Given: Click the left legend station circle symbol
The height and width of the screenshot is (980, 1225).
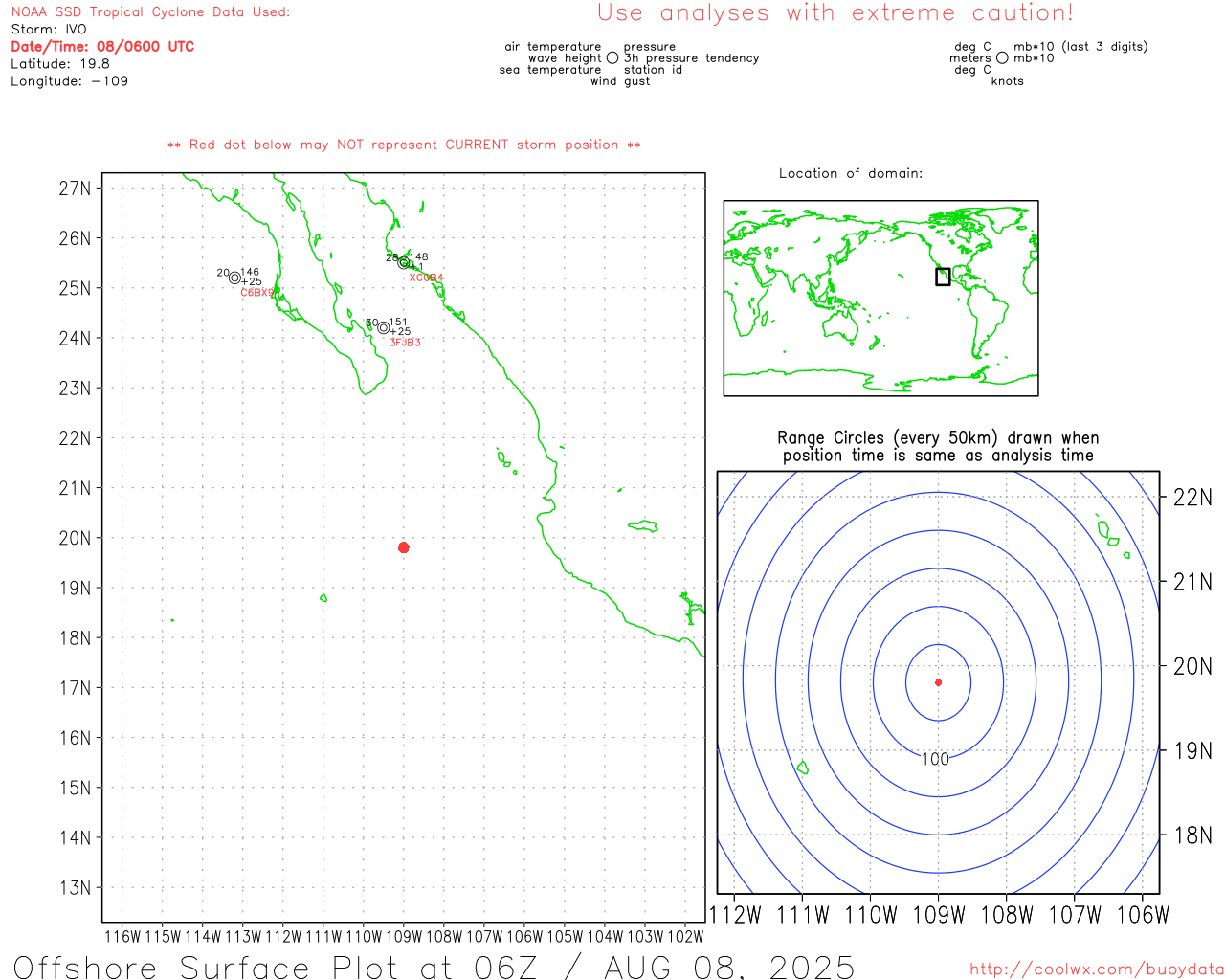Looking at the screenshot, I should click(x=612, y=58).
